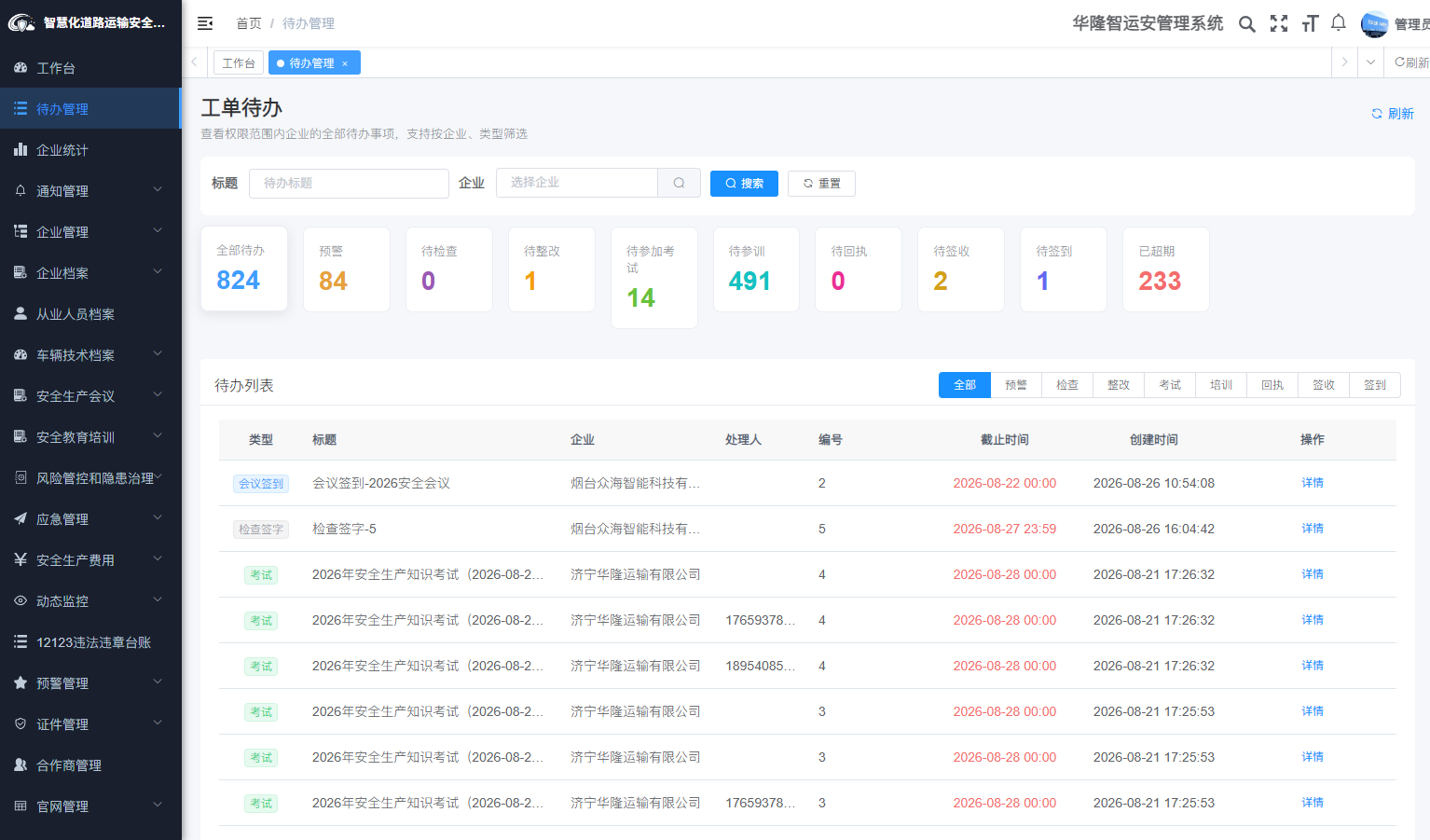1430x840 pixels.
Task: Open 合作商管理 in the sidebar
Action: (x=90, y=765)
